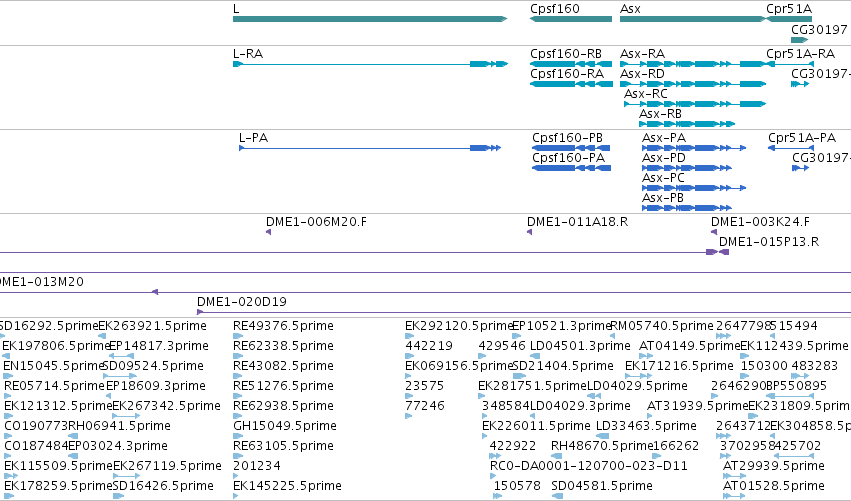Image resolution: width=851 pixels, height=501 pixels.
Task: Select EST EK267119.5prime
Action: coord(167,467)
